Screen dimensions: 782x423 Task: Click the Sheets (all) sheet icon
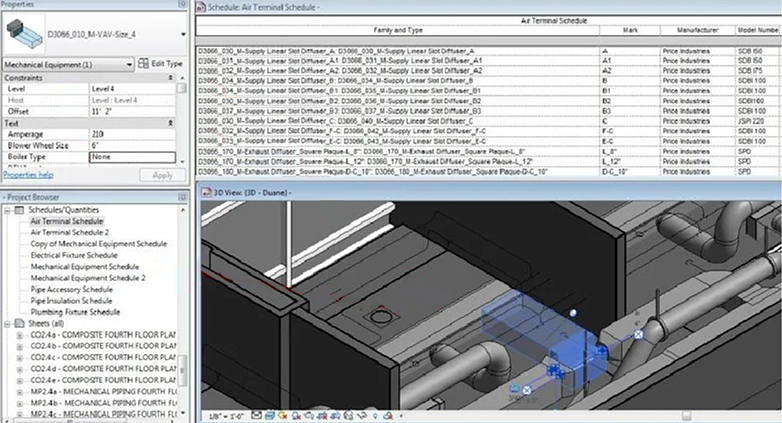click(x=22, y=324)
